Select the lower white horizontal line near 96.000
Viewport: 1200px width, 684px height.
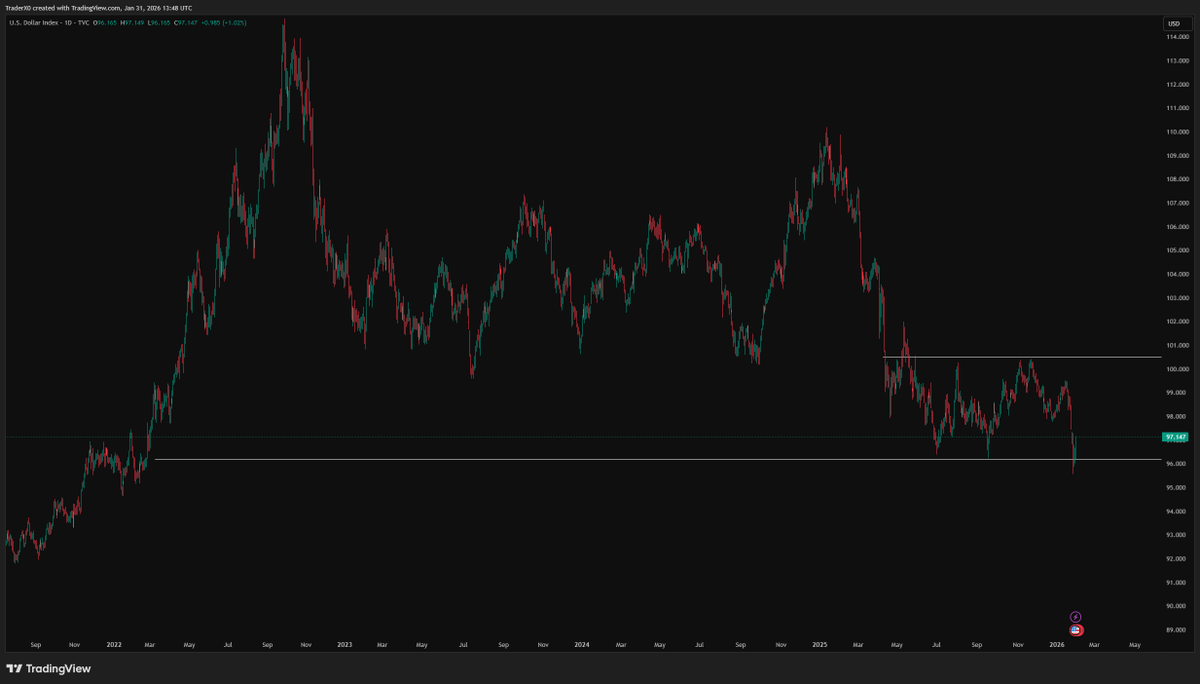pos(658,460)
